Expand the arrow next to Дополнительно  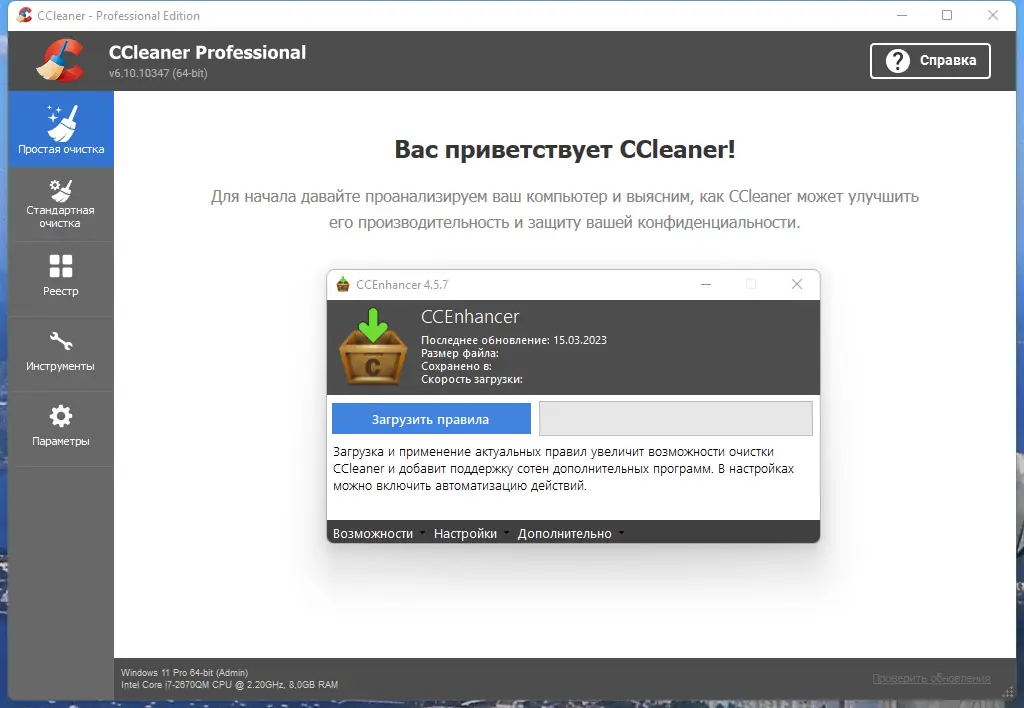pos(620,534)
